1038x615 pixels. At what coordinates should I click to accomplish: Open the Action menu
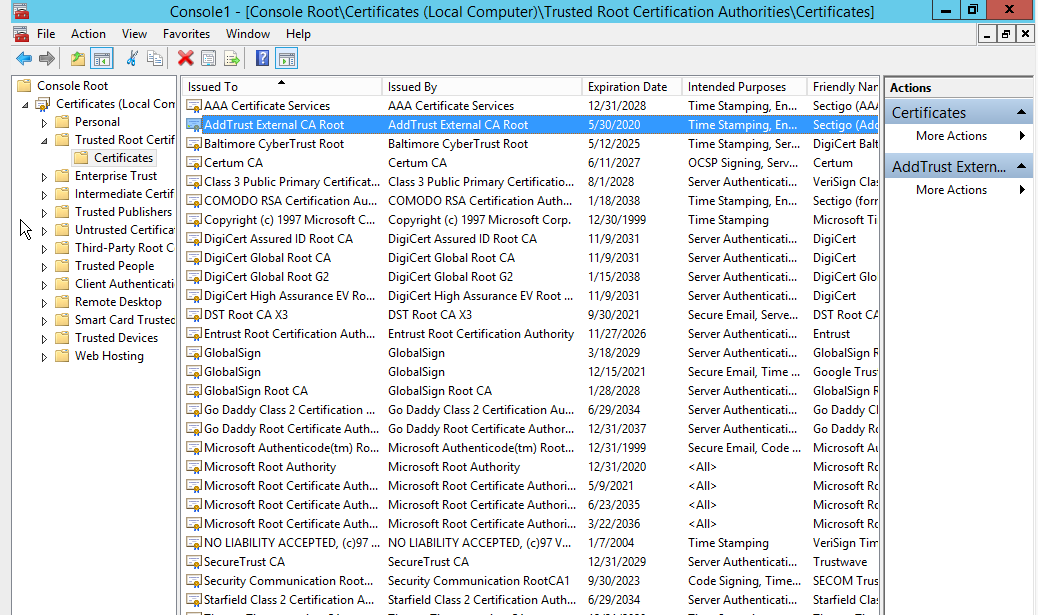pyautogui.click(x=88, y=34)
